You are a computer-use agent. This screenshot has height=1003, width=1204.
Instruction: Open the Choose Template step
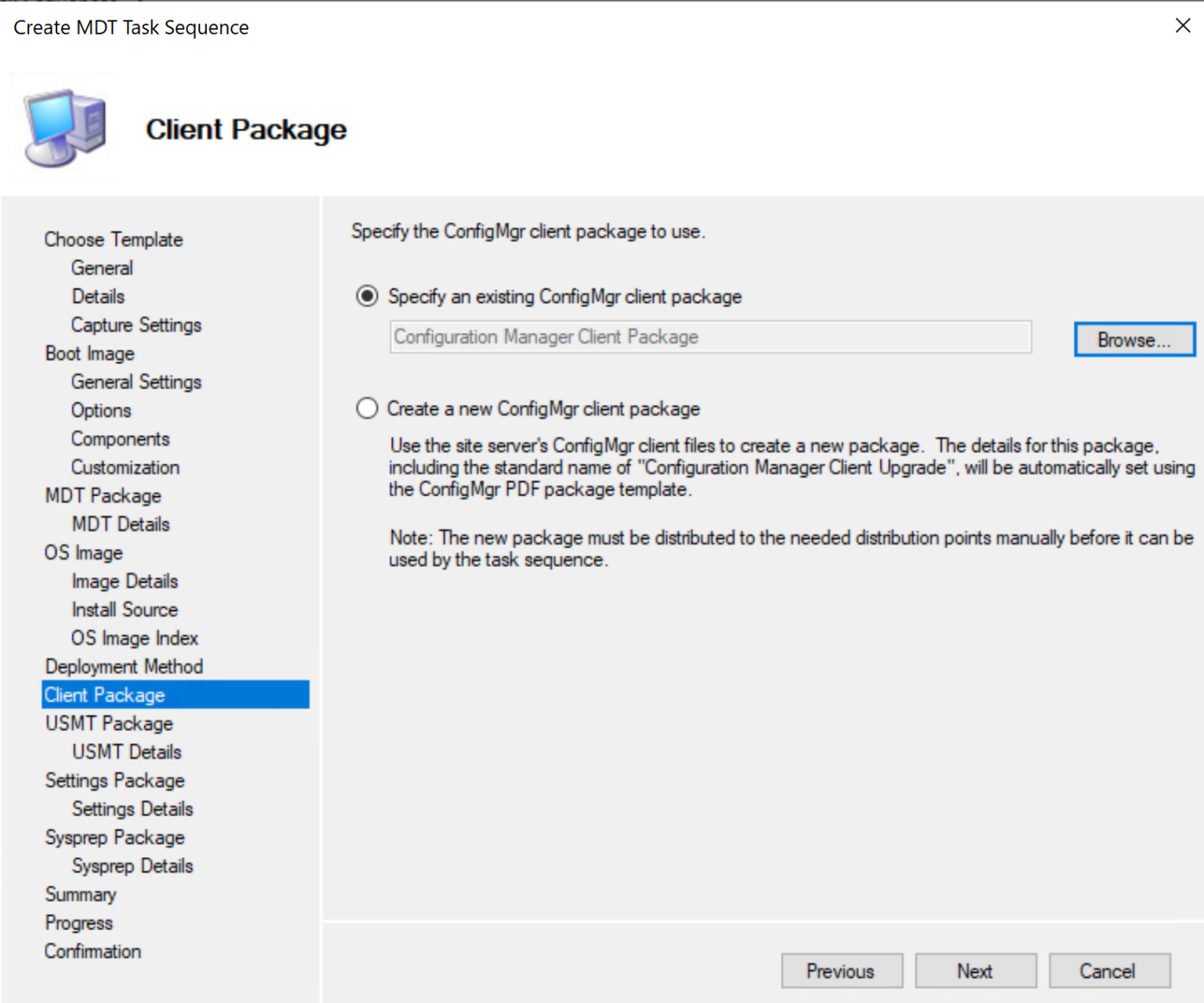pos(114,239)
